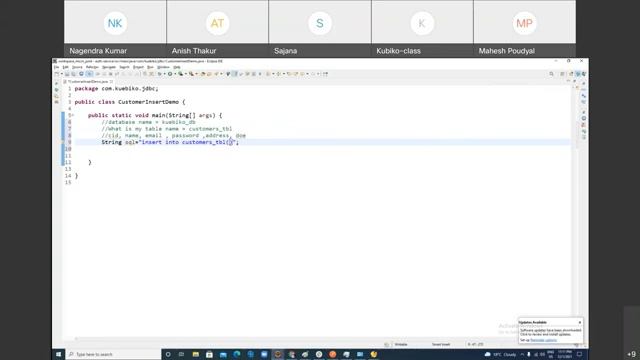The image size is (640, 360).
Task: Close the CustomerInsertDemo.java editor tab
Action: [111, 82]
